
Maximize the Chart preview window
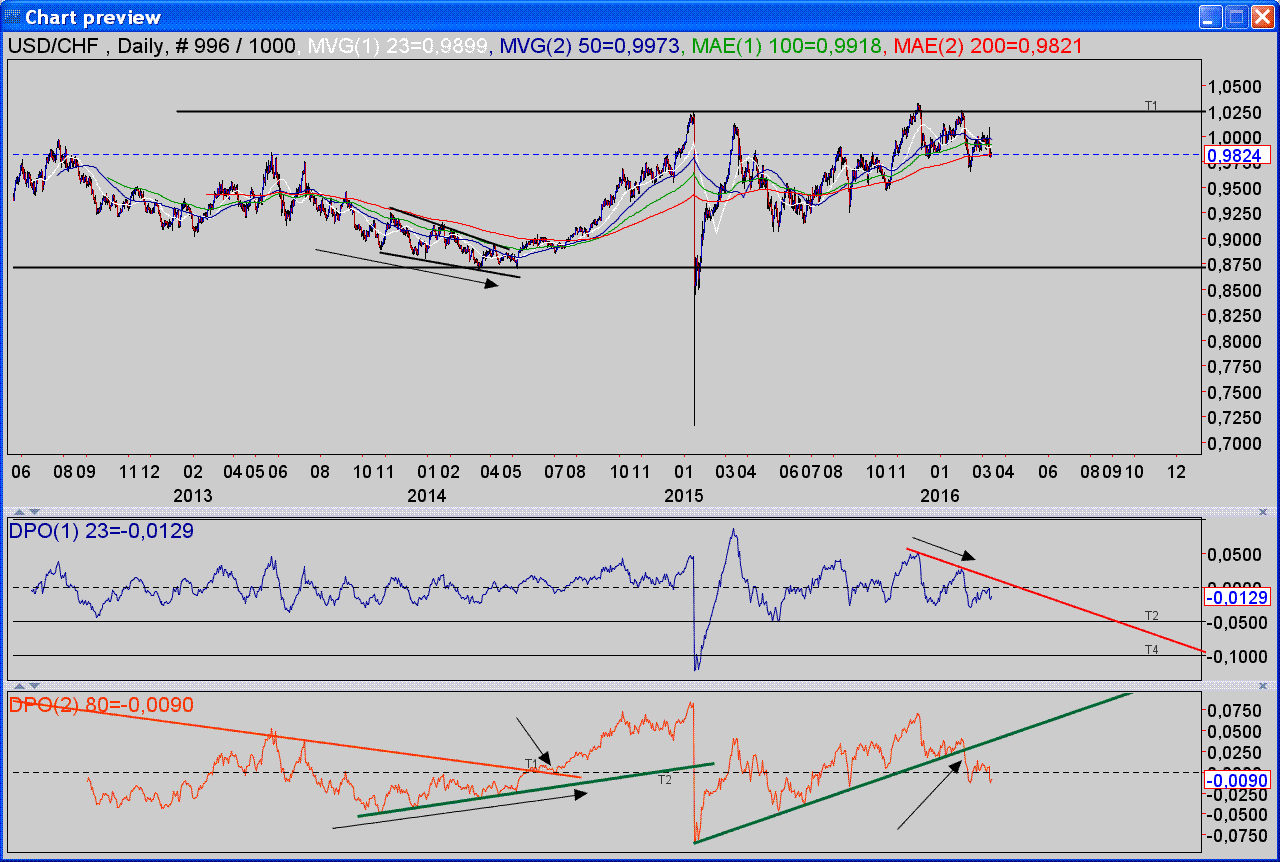(x=1236, y=17)
